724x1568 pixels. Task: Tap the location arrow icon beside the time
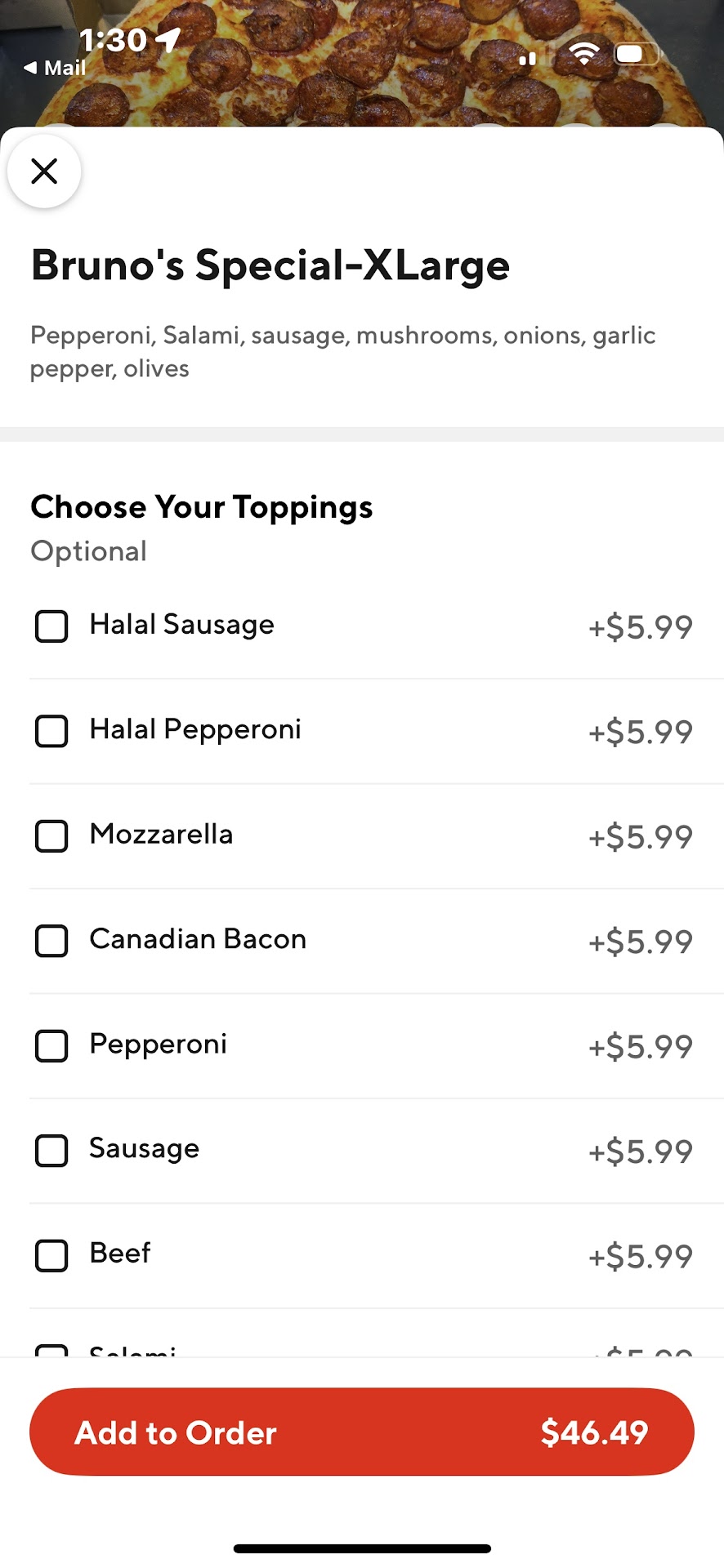click(168, 38)
